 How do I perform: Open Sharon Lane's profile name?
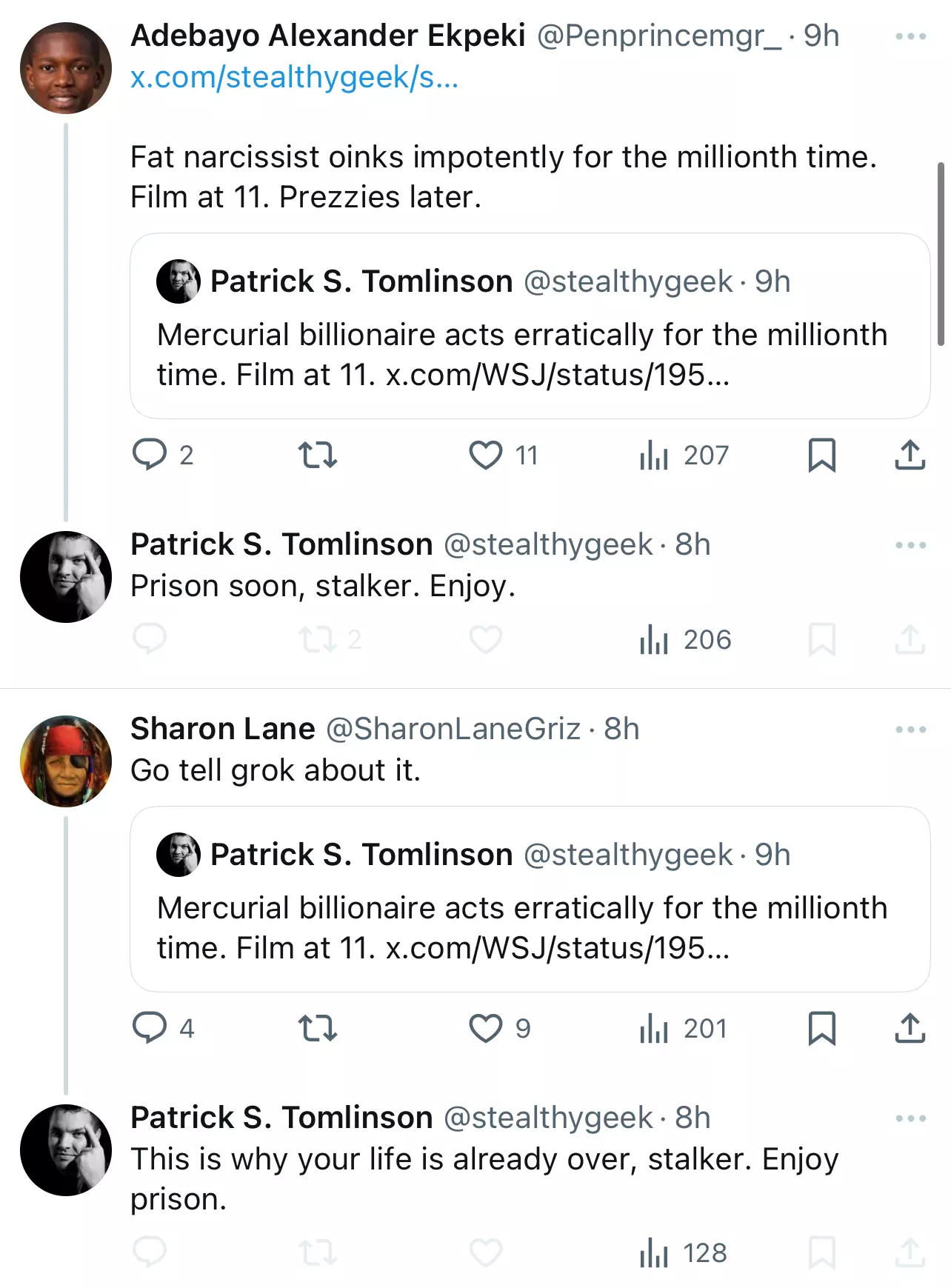[x=223, y=729]
